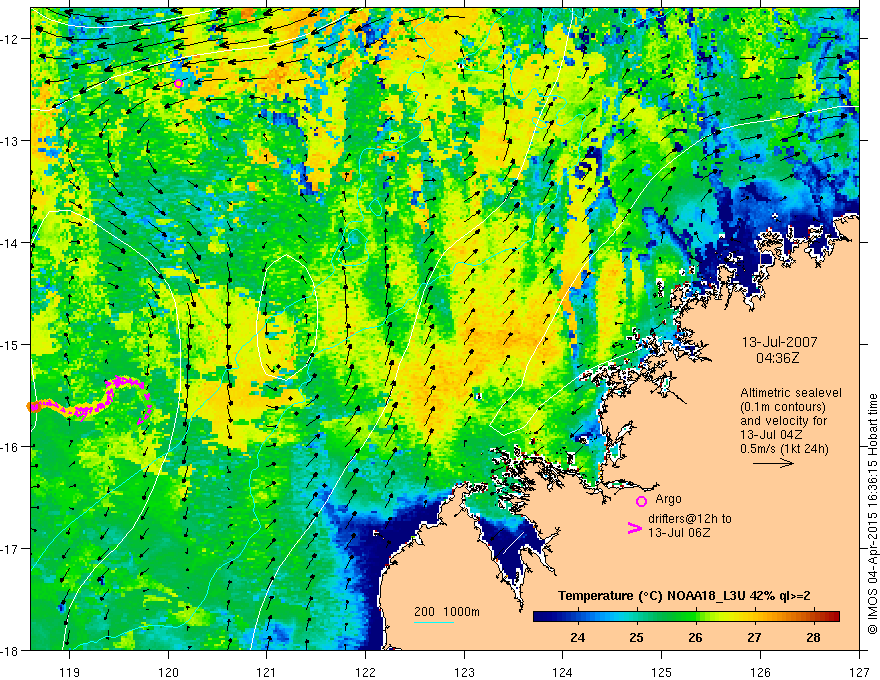This screenshot has height=680, width=880.
Task: Click the '0.5m/s (1kt 24h)' text
Action: coord(785,449)
